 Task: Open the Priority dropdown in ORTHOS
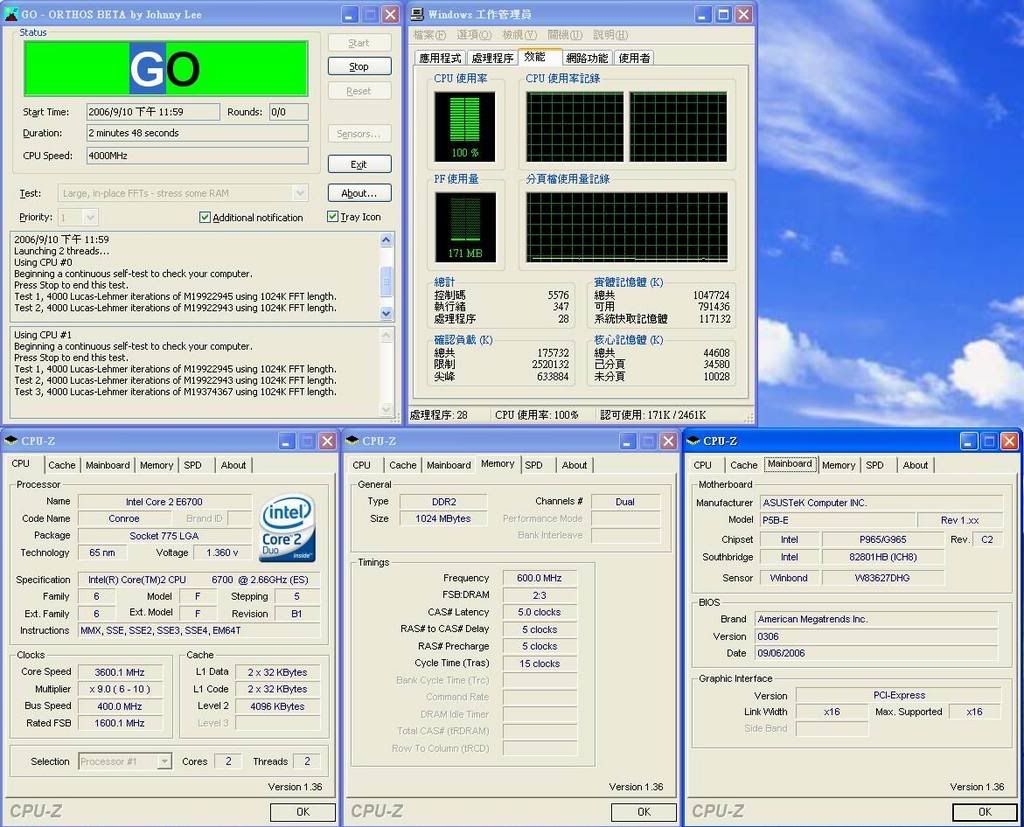coord(91,217)
